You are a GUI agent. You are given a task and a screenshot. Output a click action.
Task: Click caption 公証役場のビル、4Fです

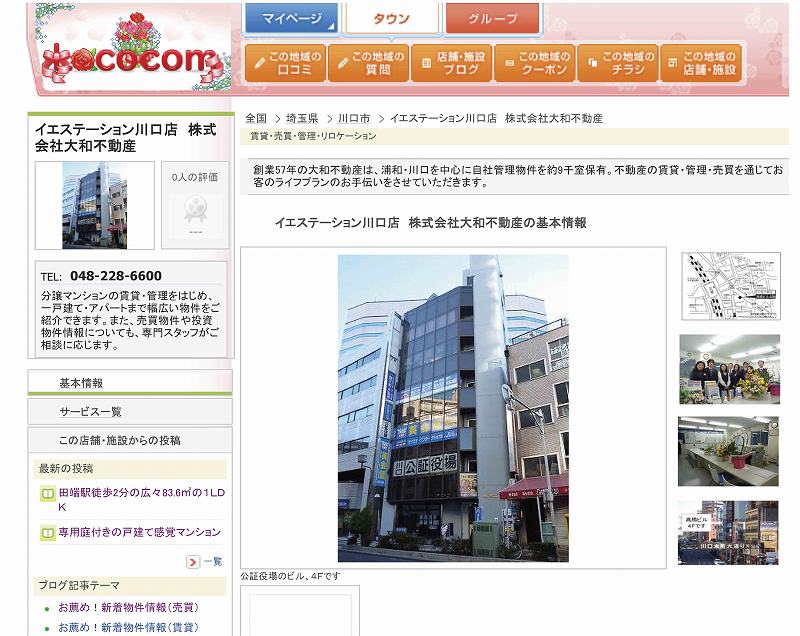coord(290,576)
